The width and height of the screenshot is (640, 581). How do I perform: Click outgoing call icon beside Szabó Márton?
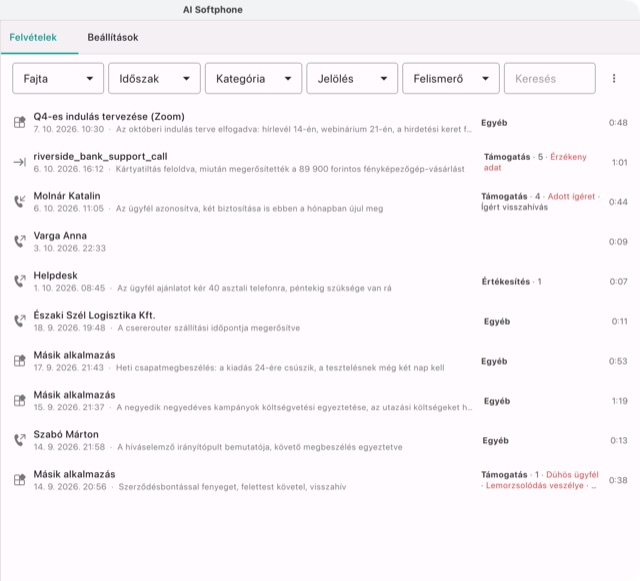coord(20,440)
